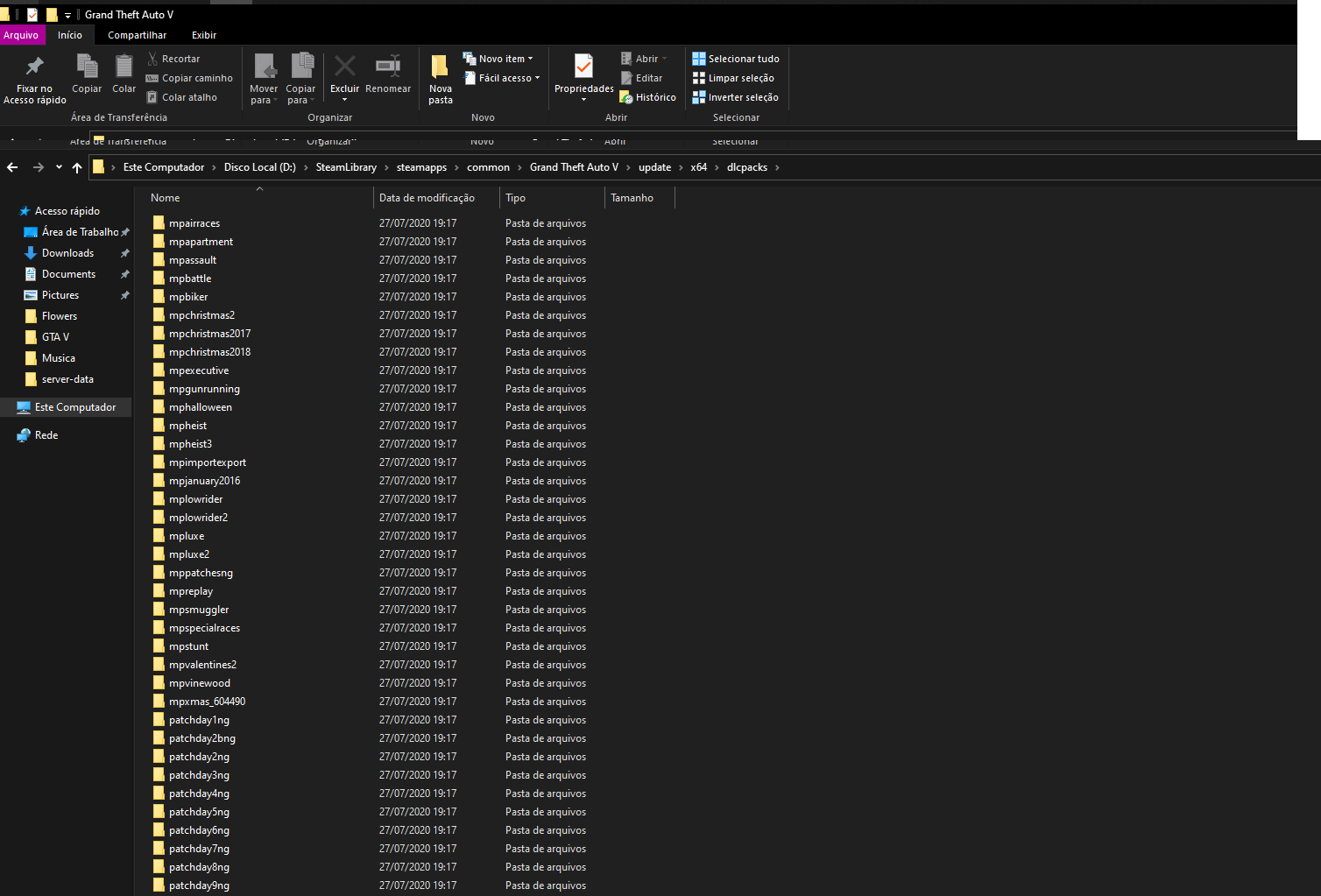Image resolution: width=1321 pixels, height=896 pixels.
Task: Select the mppatchesng folder
Action: (x=201, y=573)
